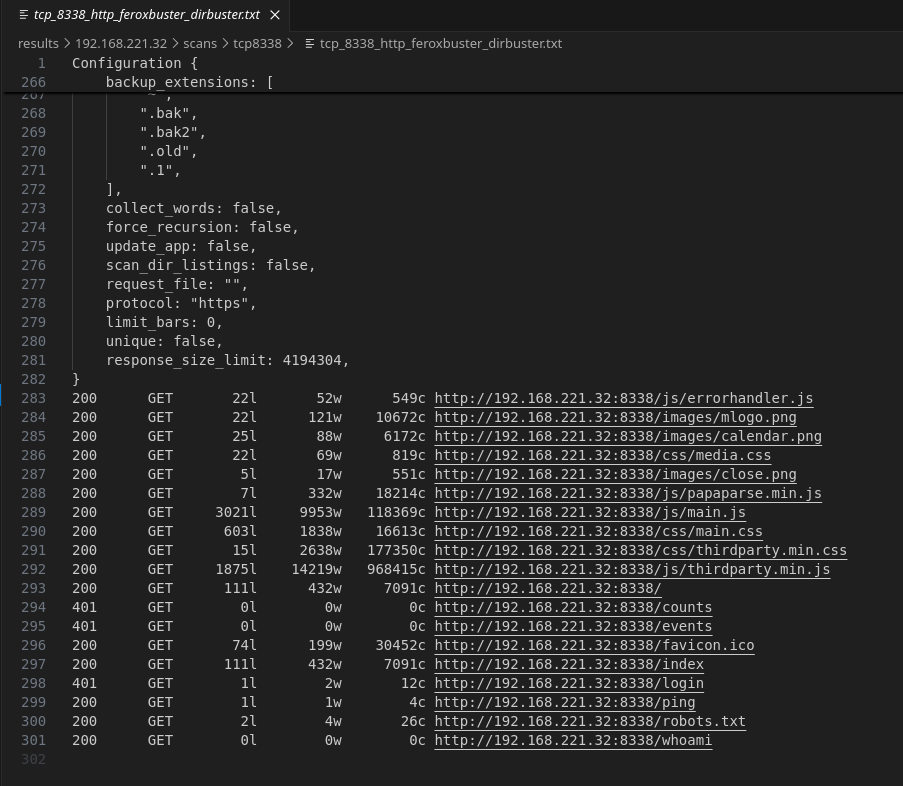Jump to sticky line 'backup_extensions: ['

coord(189,82)
